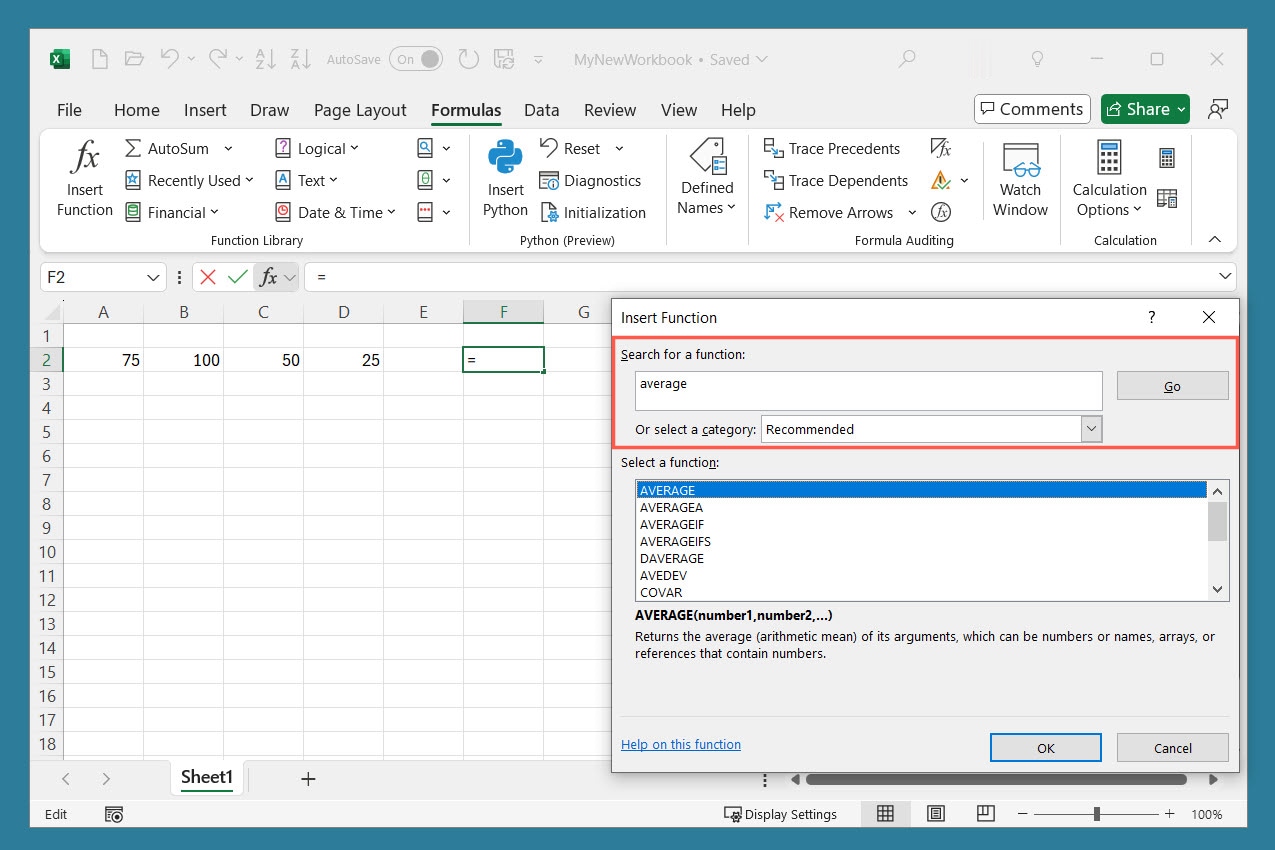Viewport: 1275px width, 850px height.
Task: Expand the Name Box dropdown arrow
Action: [x=154, y=277]
